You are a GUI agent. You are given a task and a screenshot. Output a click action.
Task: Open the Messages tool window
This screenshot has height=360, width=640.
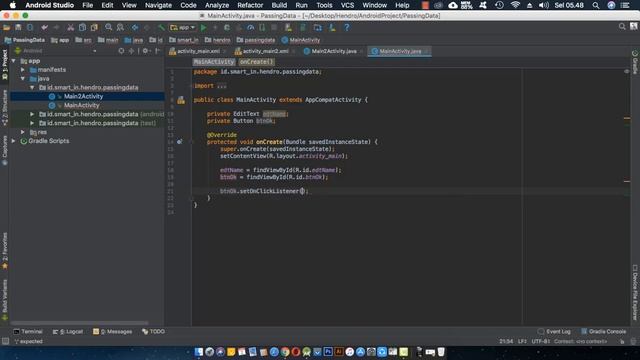(113, 331)
